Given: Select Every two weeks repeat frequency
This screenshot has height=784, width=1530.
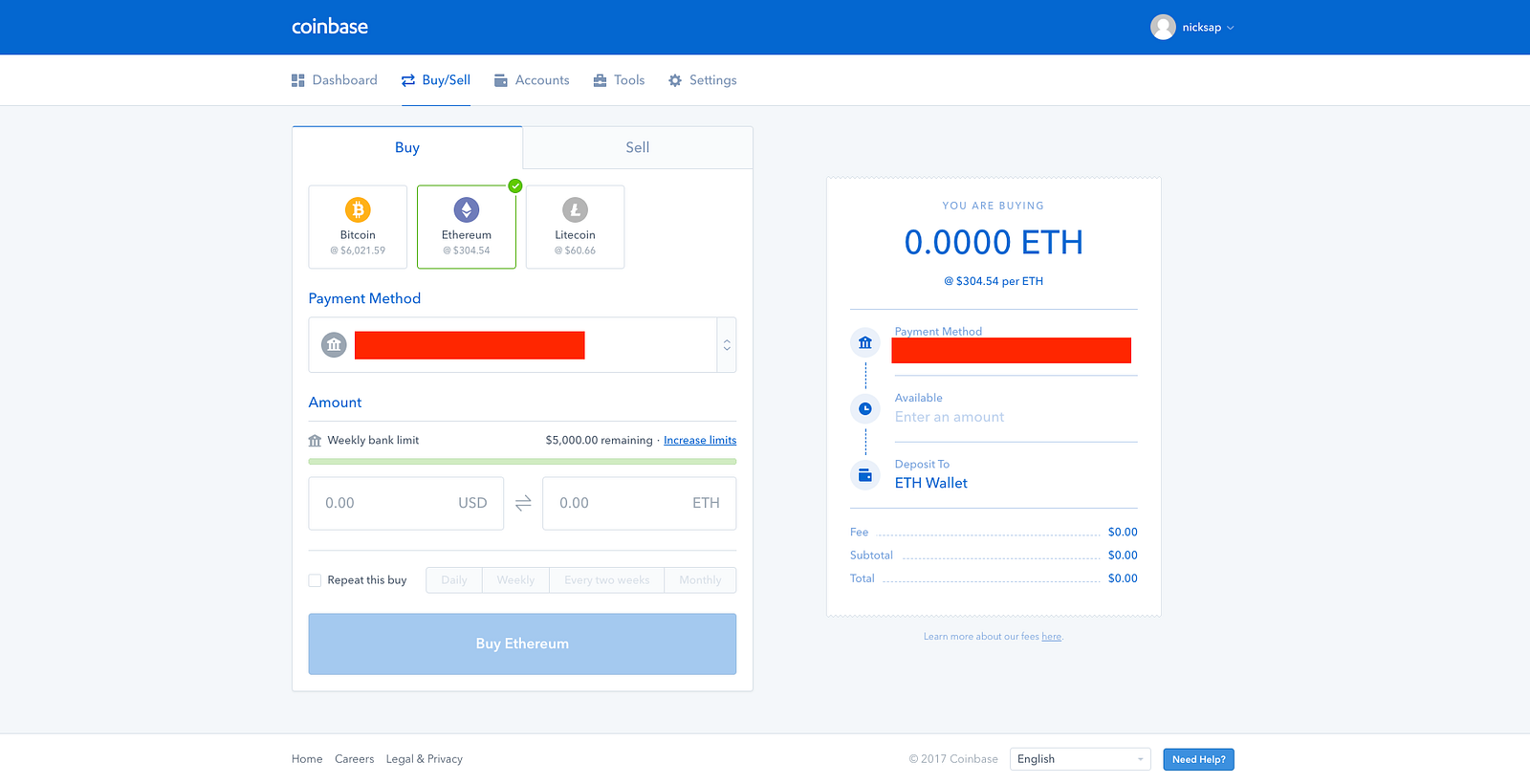Looking at the screenshot, I should coord(607,580).
